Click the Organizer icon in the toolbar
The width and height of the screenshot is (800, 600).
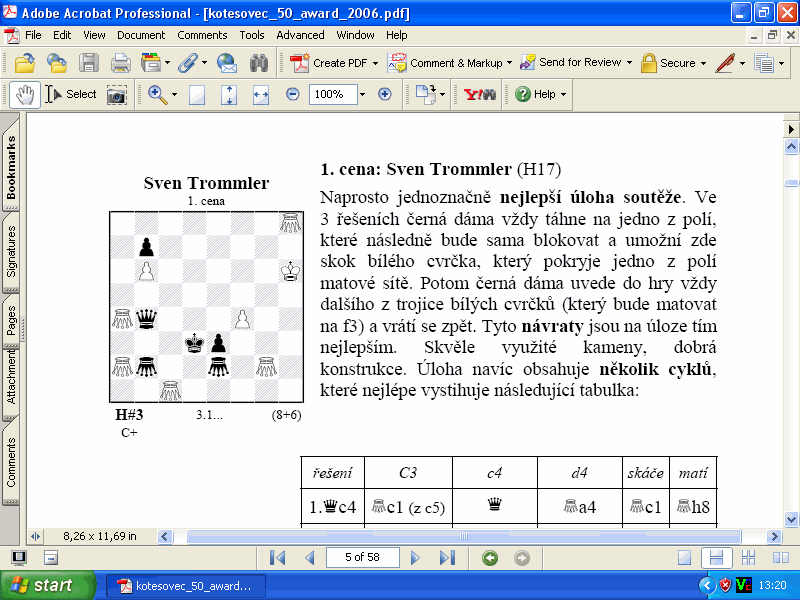tap(57, 63)
